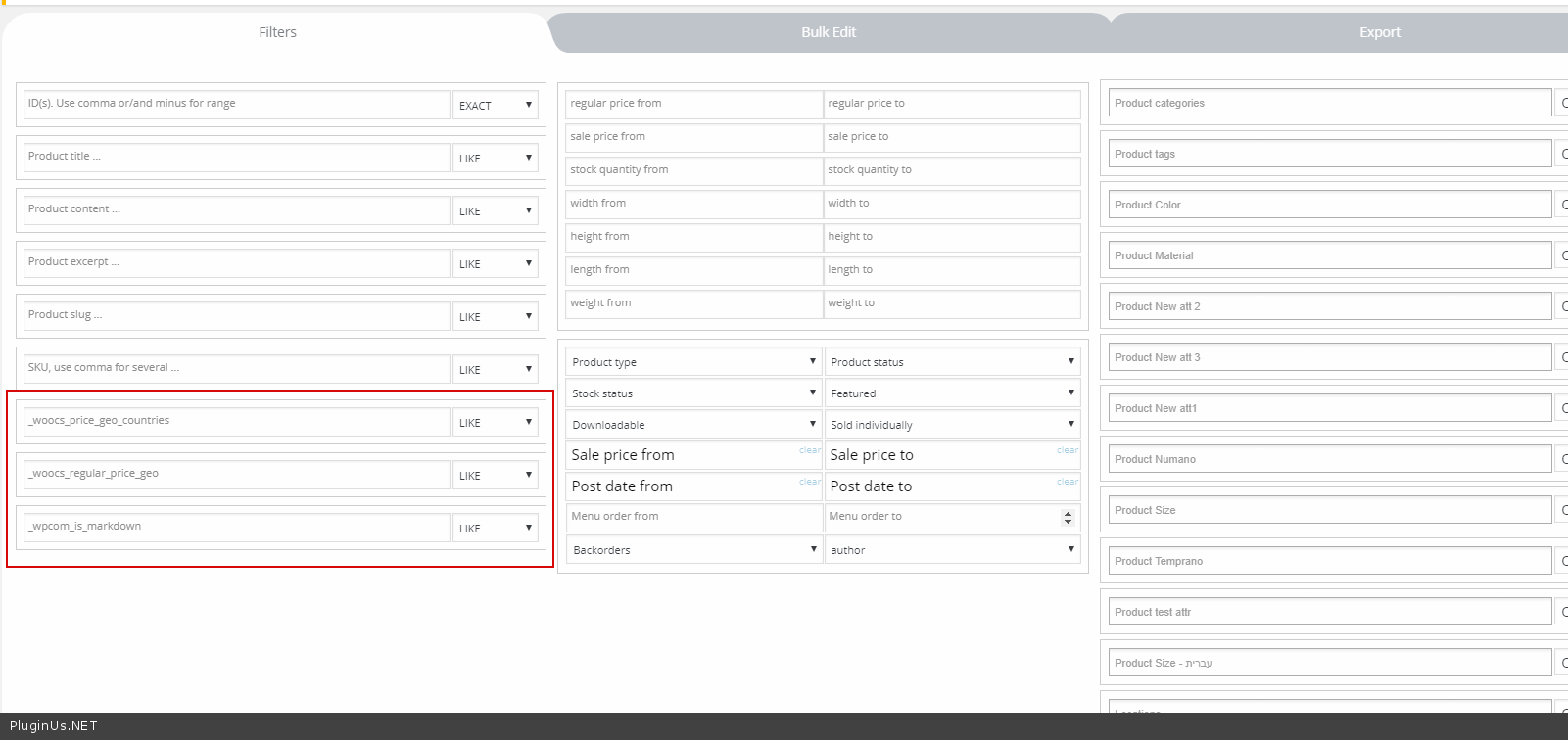Select the Filters tab
Image resolution: width=1568 pixels, height=740 pixels.
[x=277, y=32]
